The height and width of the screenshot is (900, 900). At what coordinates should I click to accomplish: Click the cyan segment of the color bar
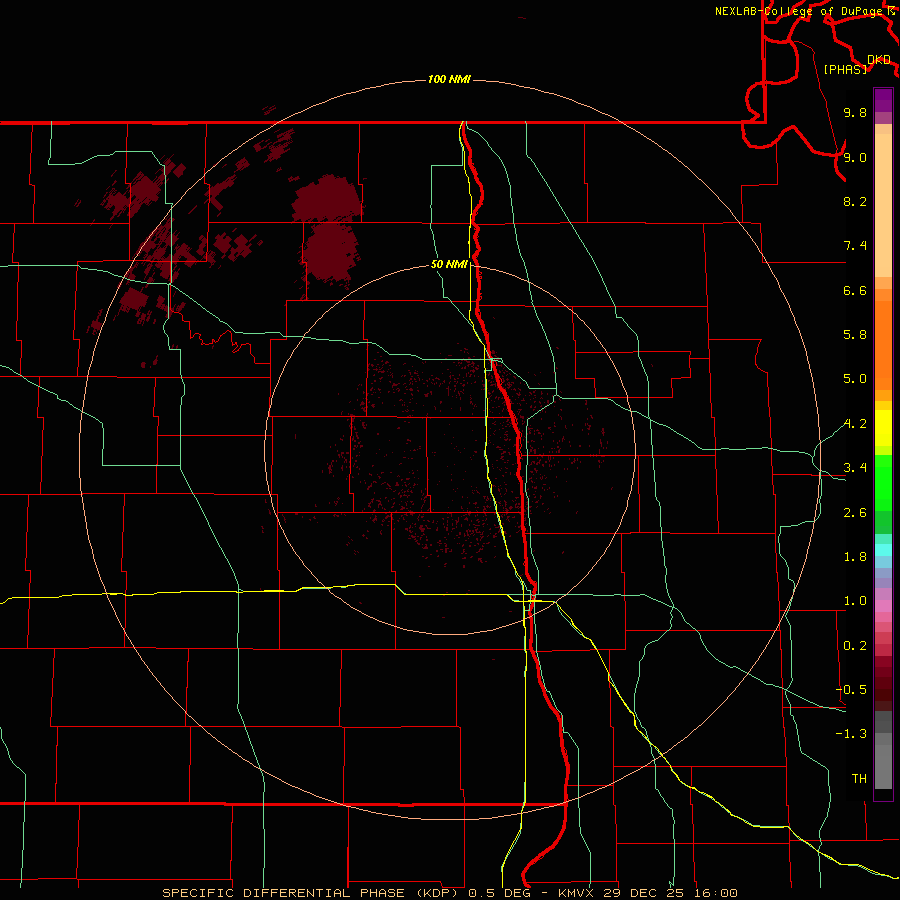click(883, 549)
